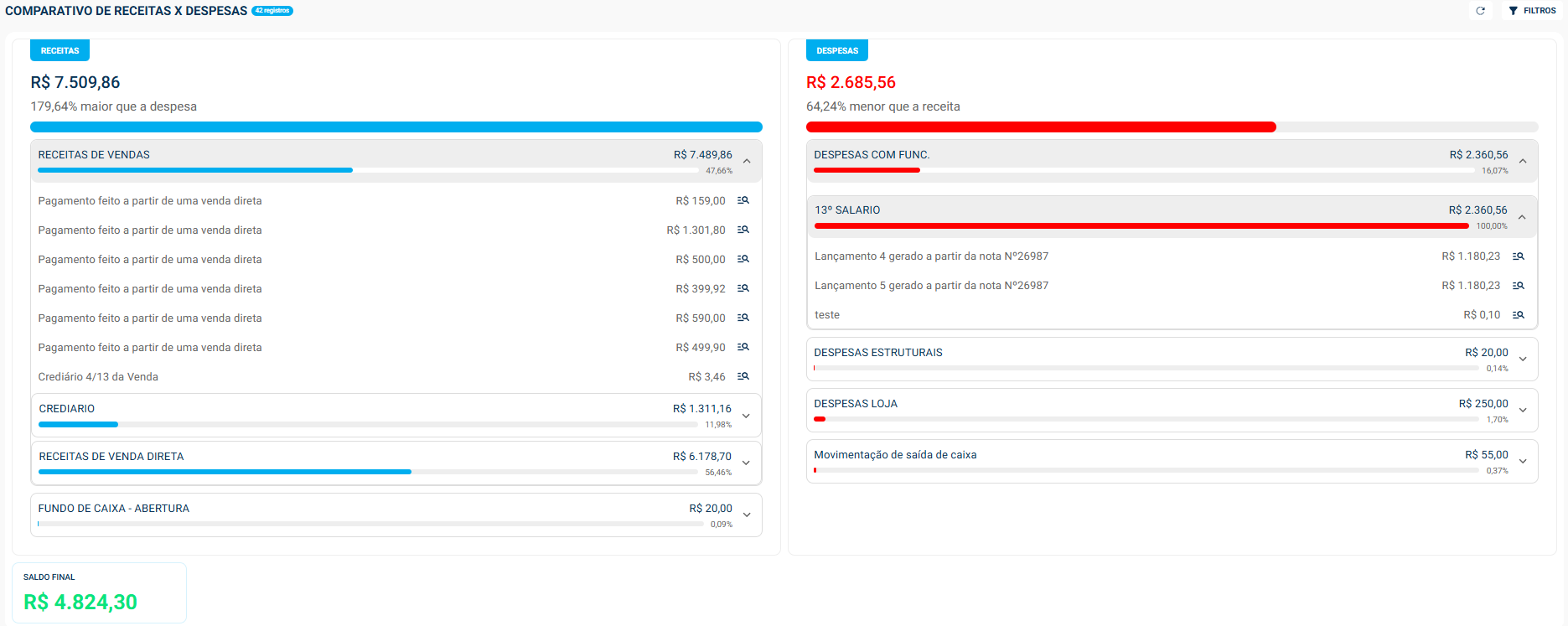The image size is (1568, 626).
Task: Inspect the 'teste' expense of R$ 0,10
Action: click(1518, 315)
